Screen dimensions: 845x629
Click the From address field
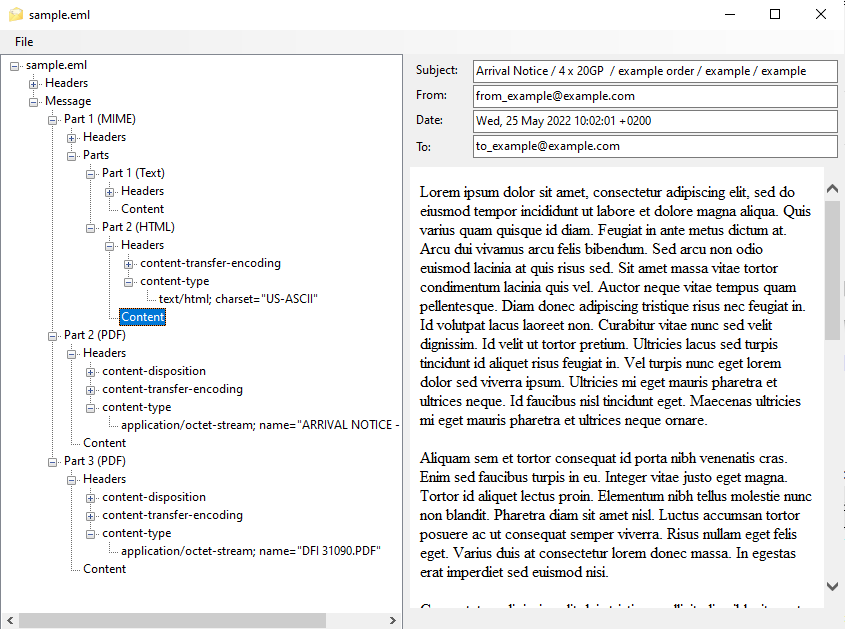coord(655,96)
